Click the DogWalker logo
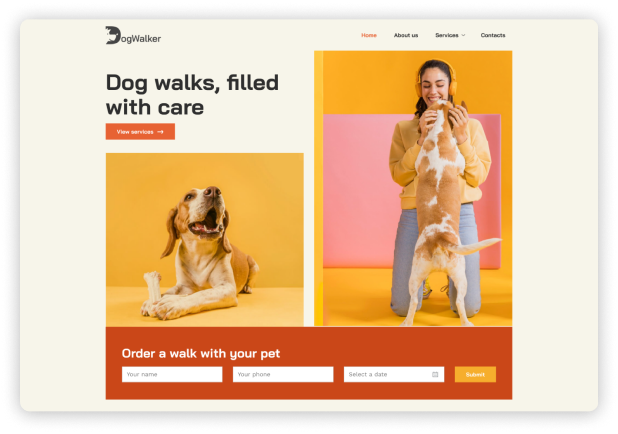 click(133, 35)
